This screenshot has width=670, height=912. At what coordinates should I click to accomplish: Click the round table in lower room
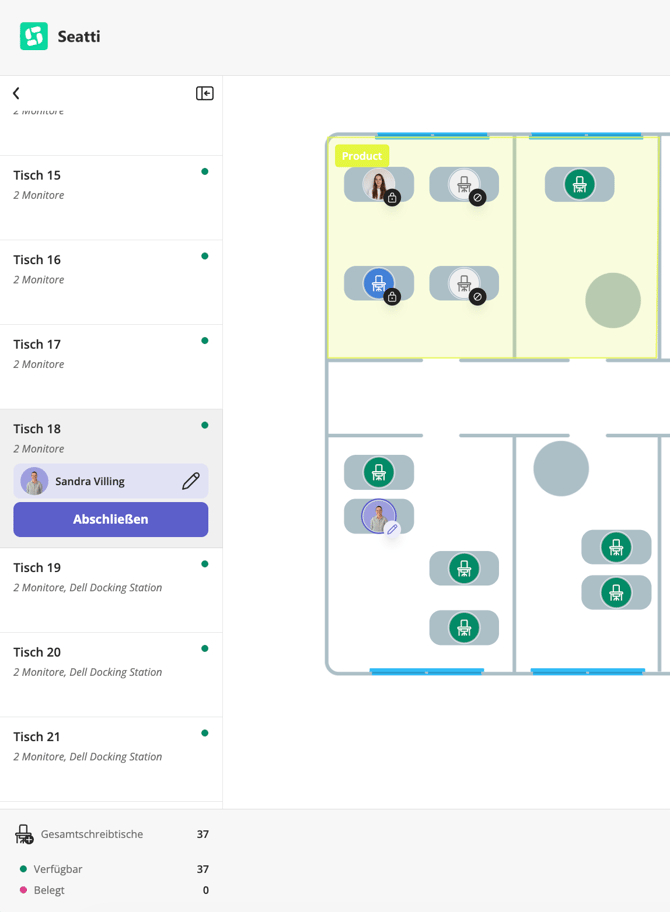click(561, 469)
